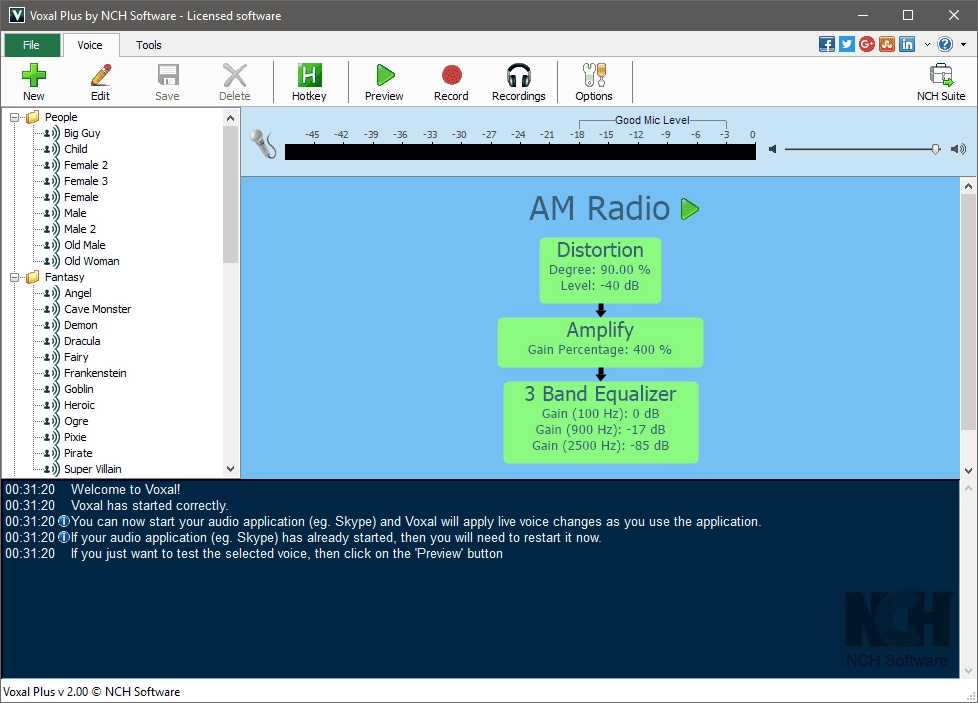
Task: Start recording with Record button
Action: tap(451, 82)
